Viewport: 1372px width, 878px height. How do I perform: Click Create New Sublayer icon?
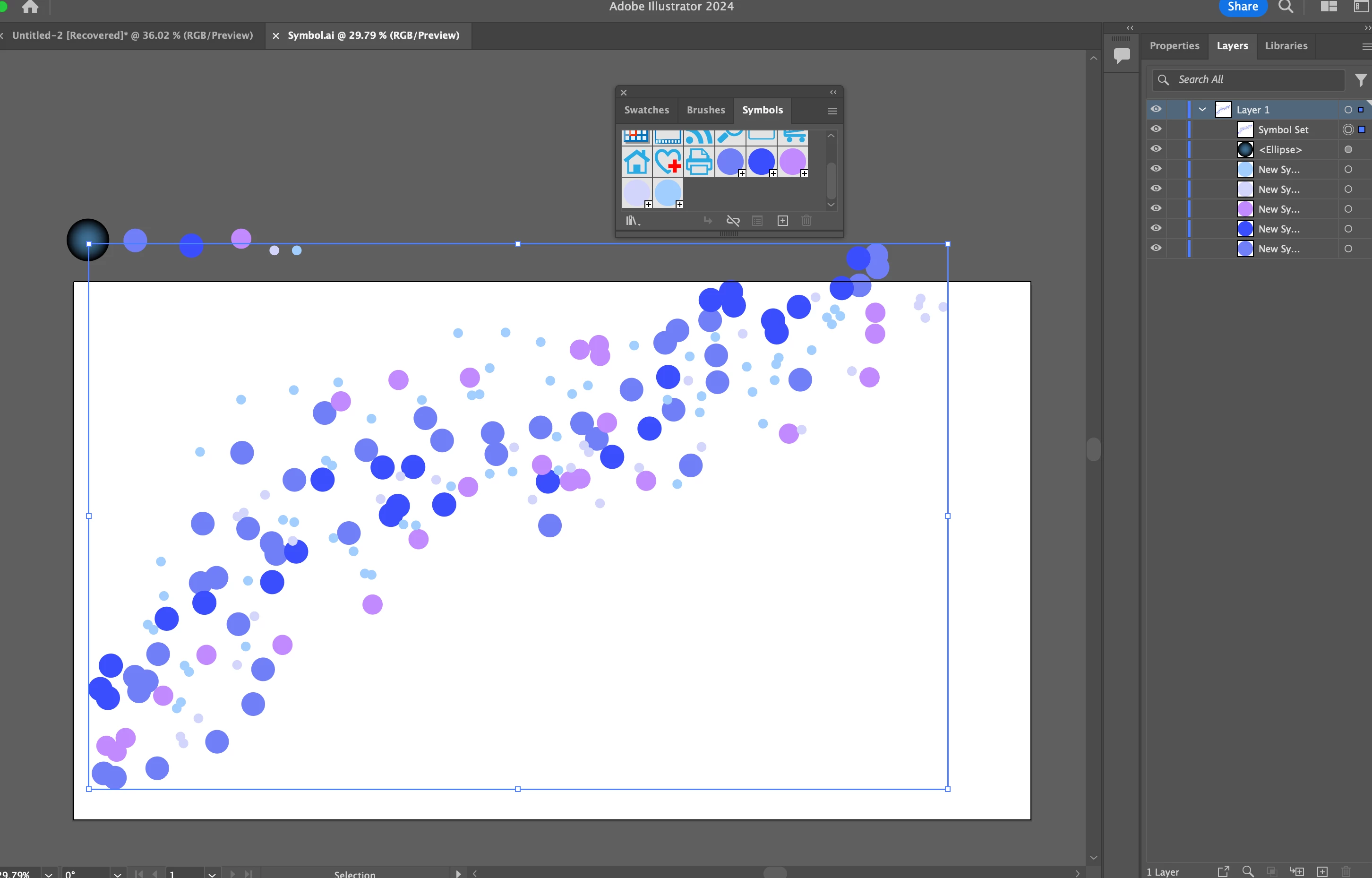pyautogui.click(x=1297, y=871)
